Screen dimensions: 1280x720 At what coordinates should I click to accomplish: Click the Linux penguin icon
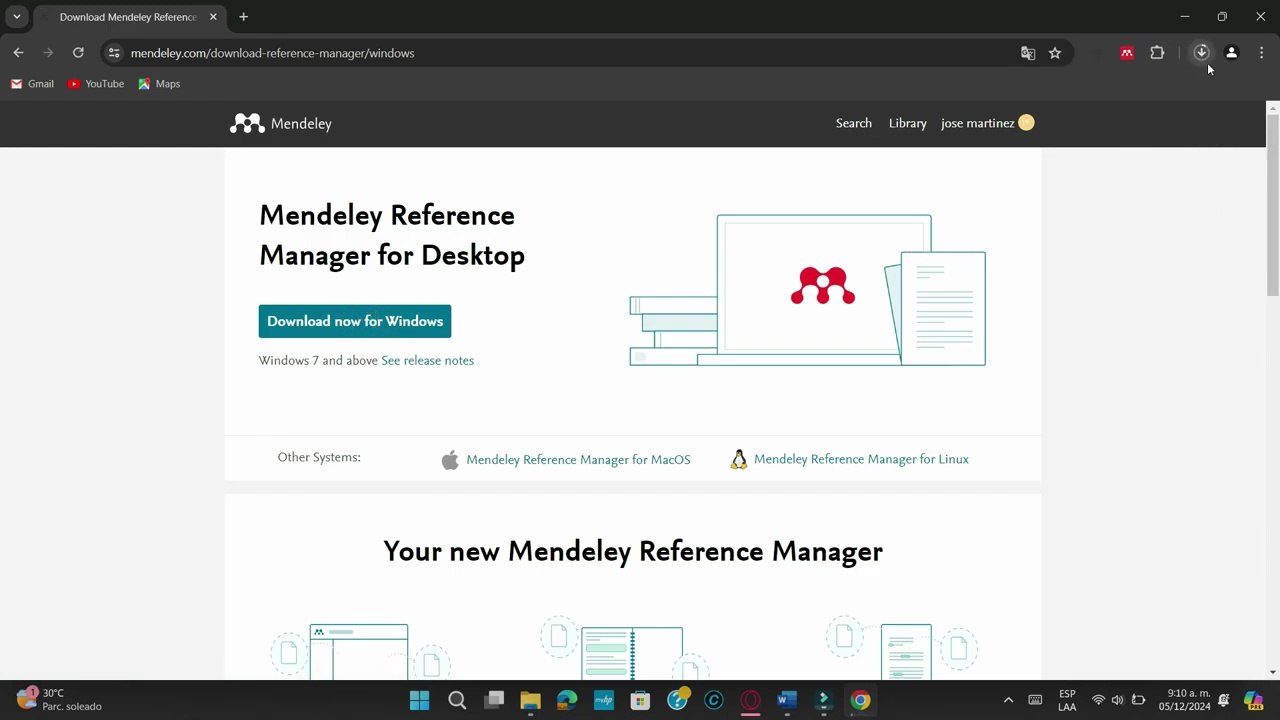click(739, 459)
